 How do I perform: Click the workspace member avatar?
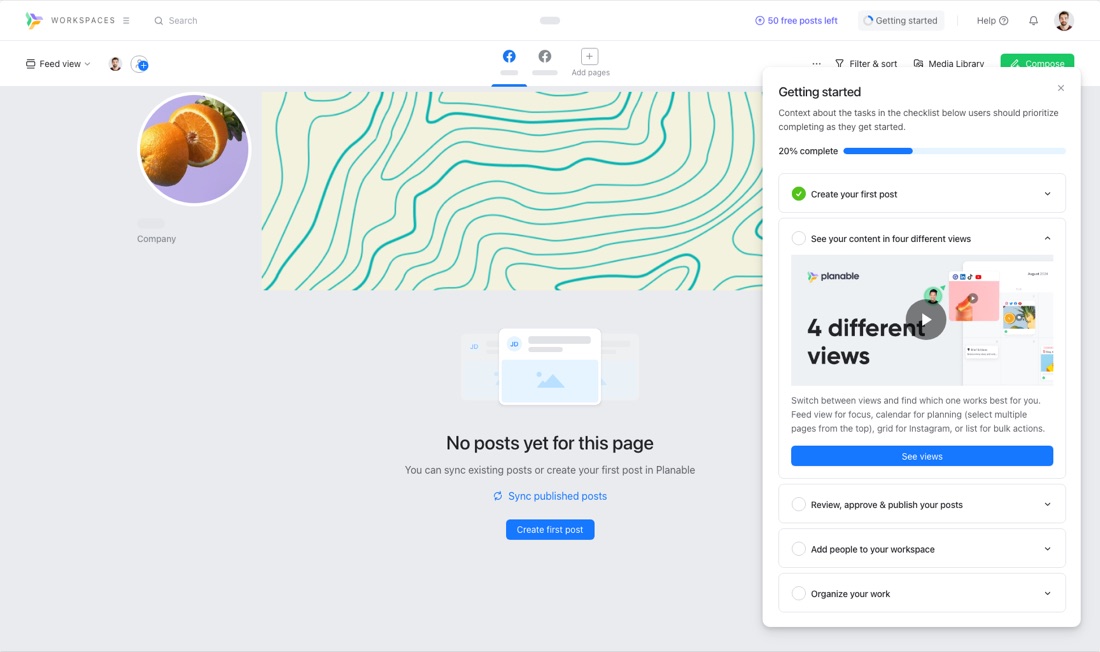(x=116, y=64)
